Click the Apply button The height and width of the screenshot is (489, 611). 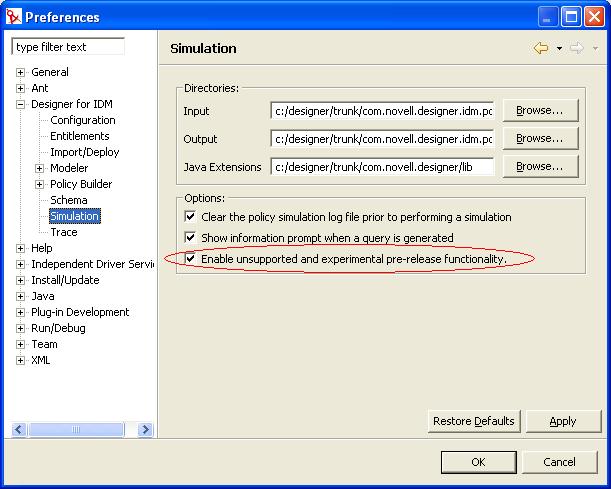click(563, 421)
